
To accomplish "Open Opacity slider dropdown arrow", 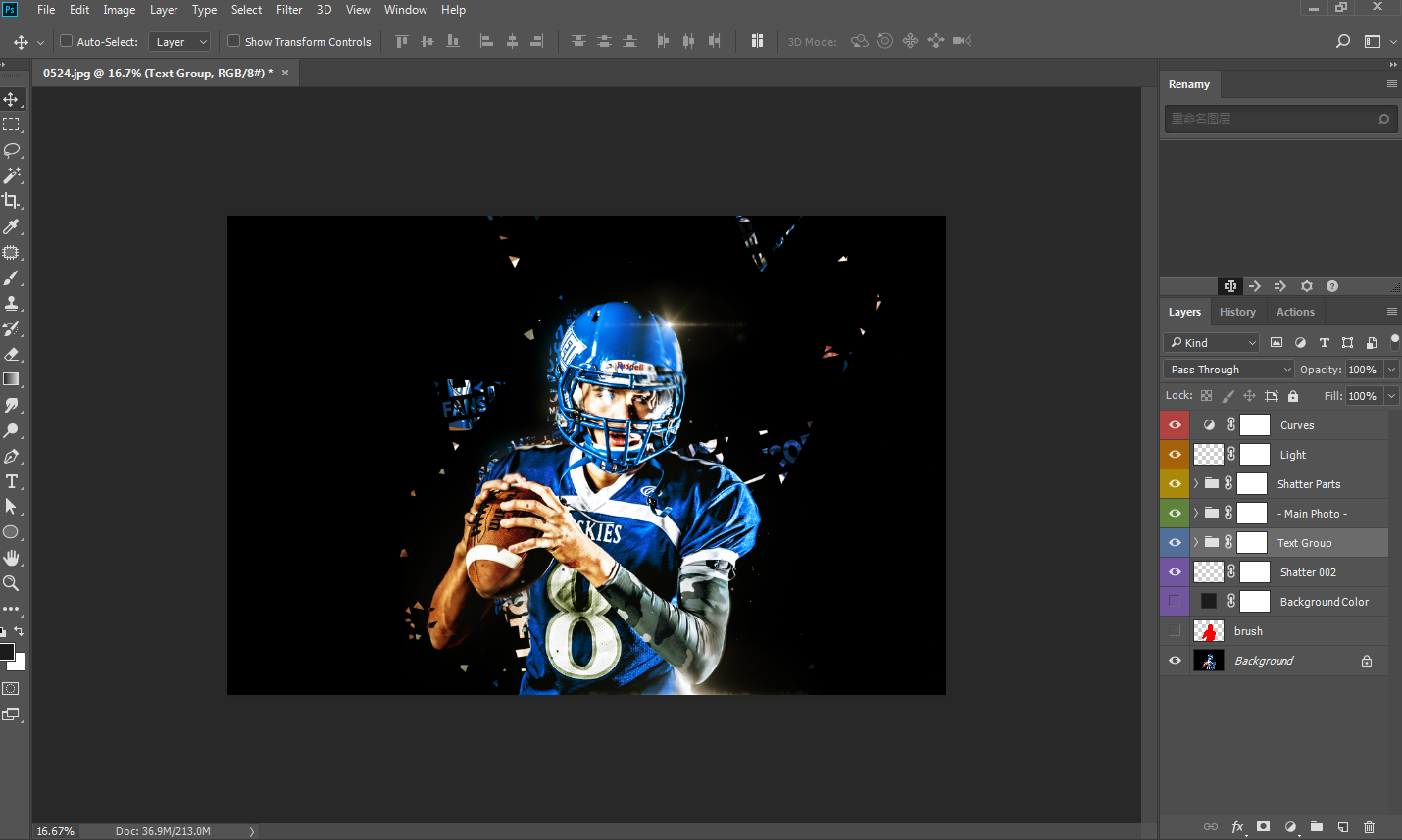I will 1391,370.
